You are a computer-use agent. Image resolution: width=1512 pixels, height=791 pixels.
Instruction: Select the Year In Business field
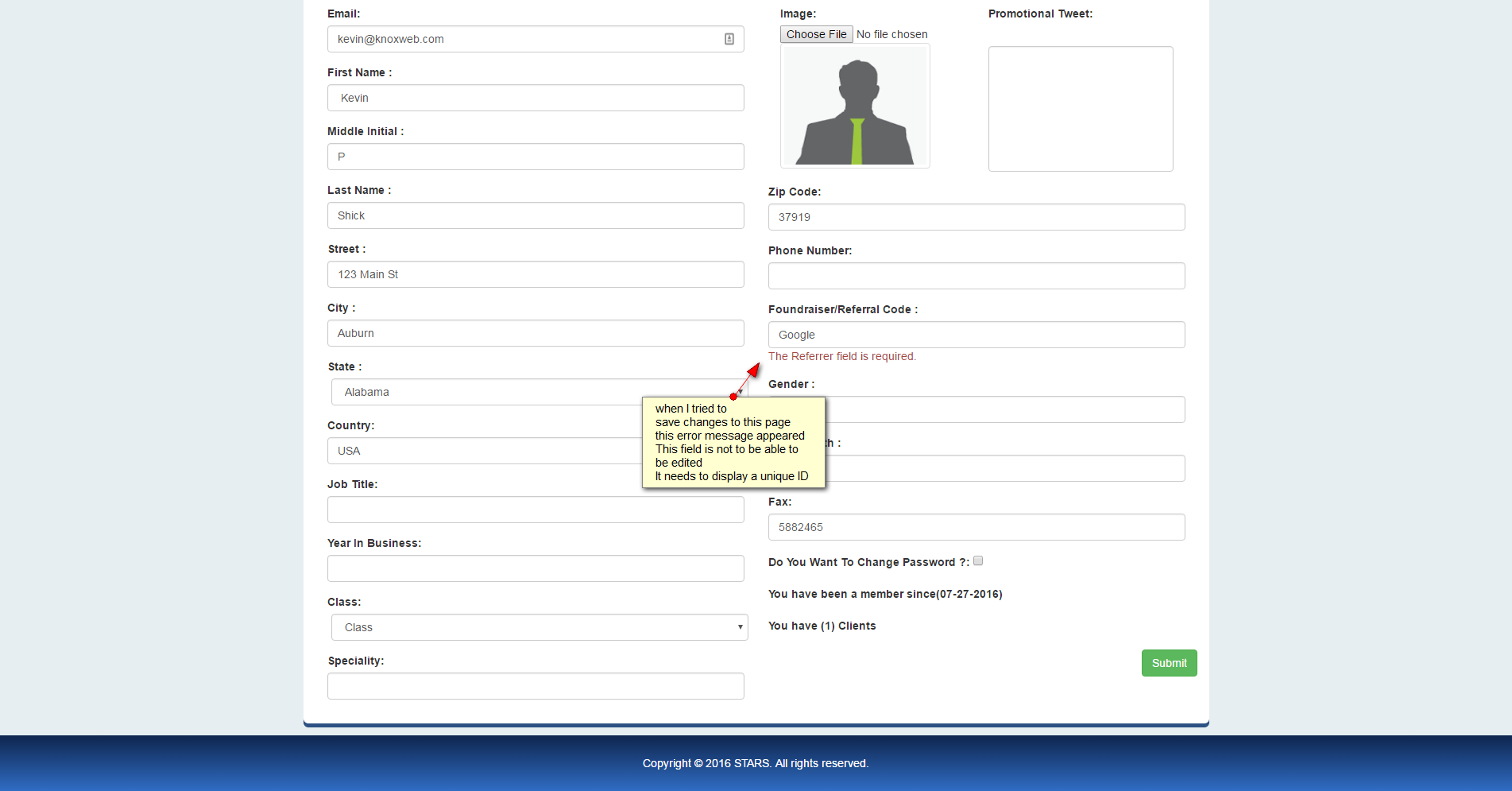tap(536, 568)
